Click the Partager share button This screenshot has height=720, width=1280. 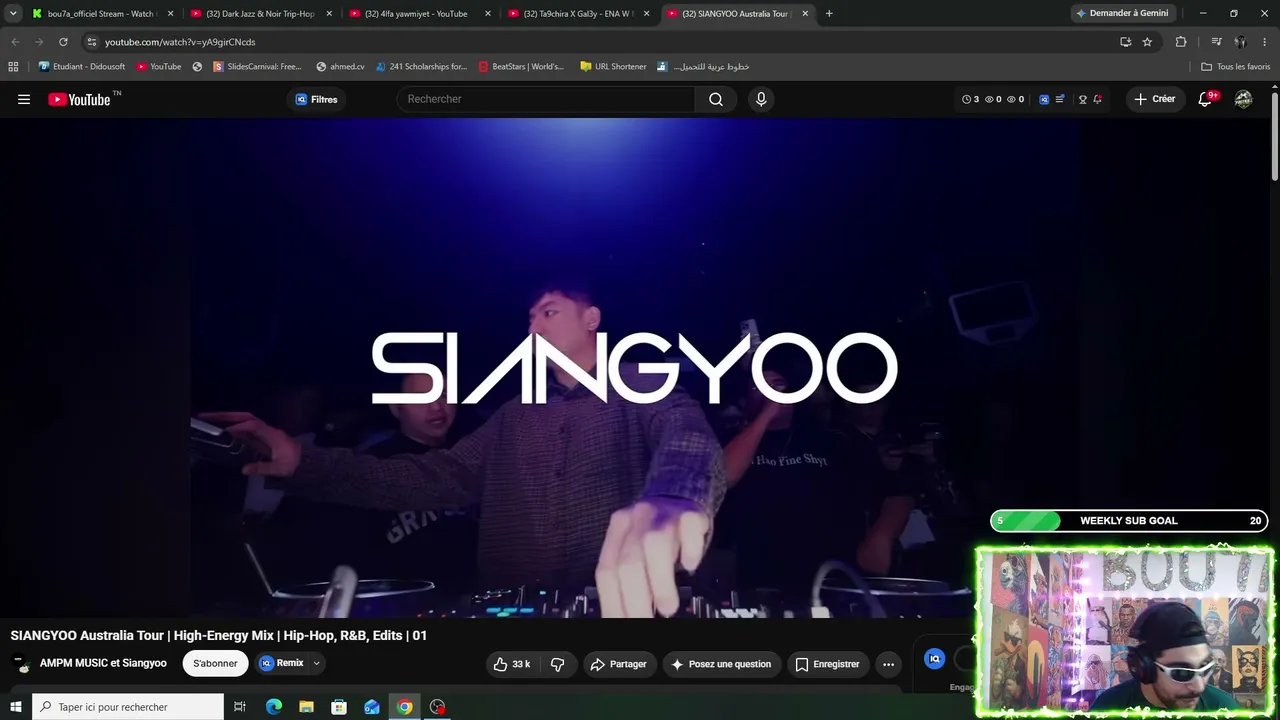[618, 664]
